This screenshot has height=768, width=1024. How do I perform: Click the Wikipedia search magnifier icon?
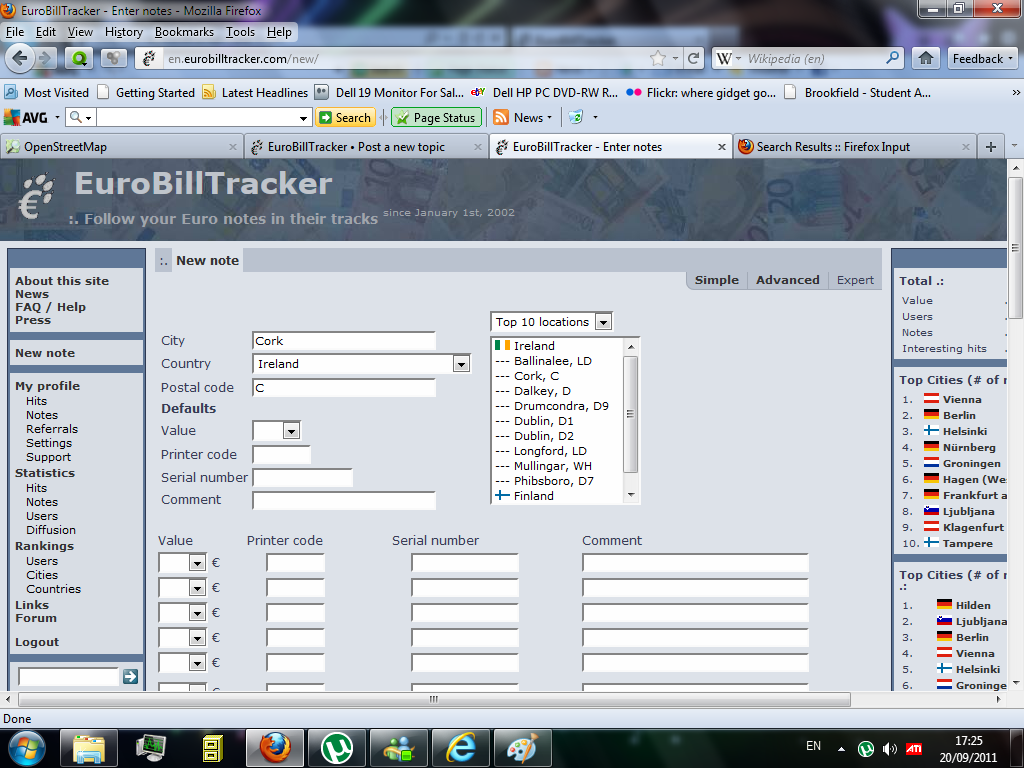coord(892,58)
